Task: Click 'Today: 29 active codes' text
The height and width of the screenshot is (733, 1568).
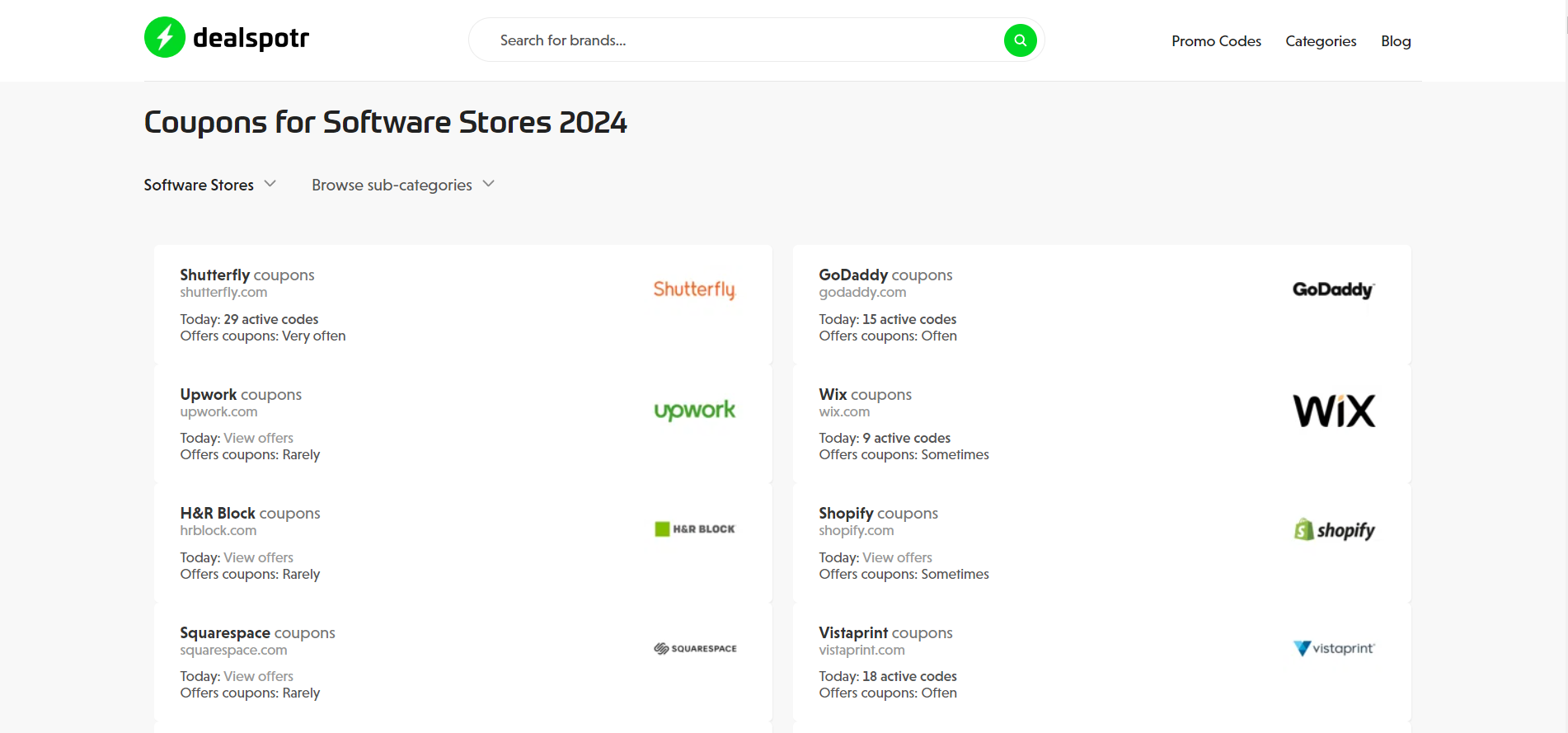Action: point(249,319)
